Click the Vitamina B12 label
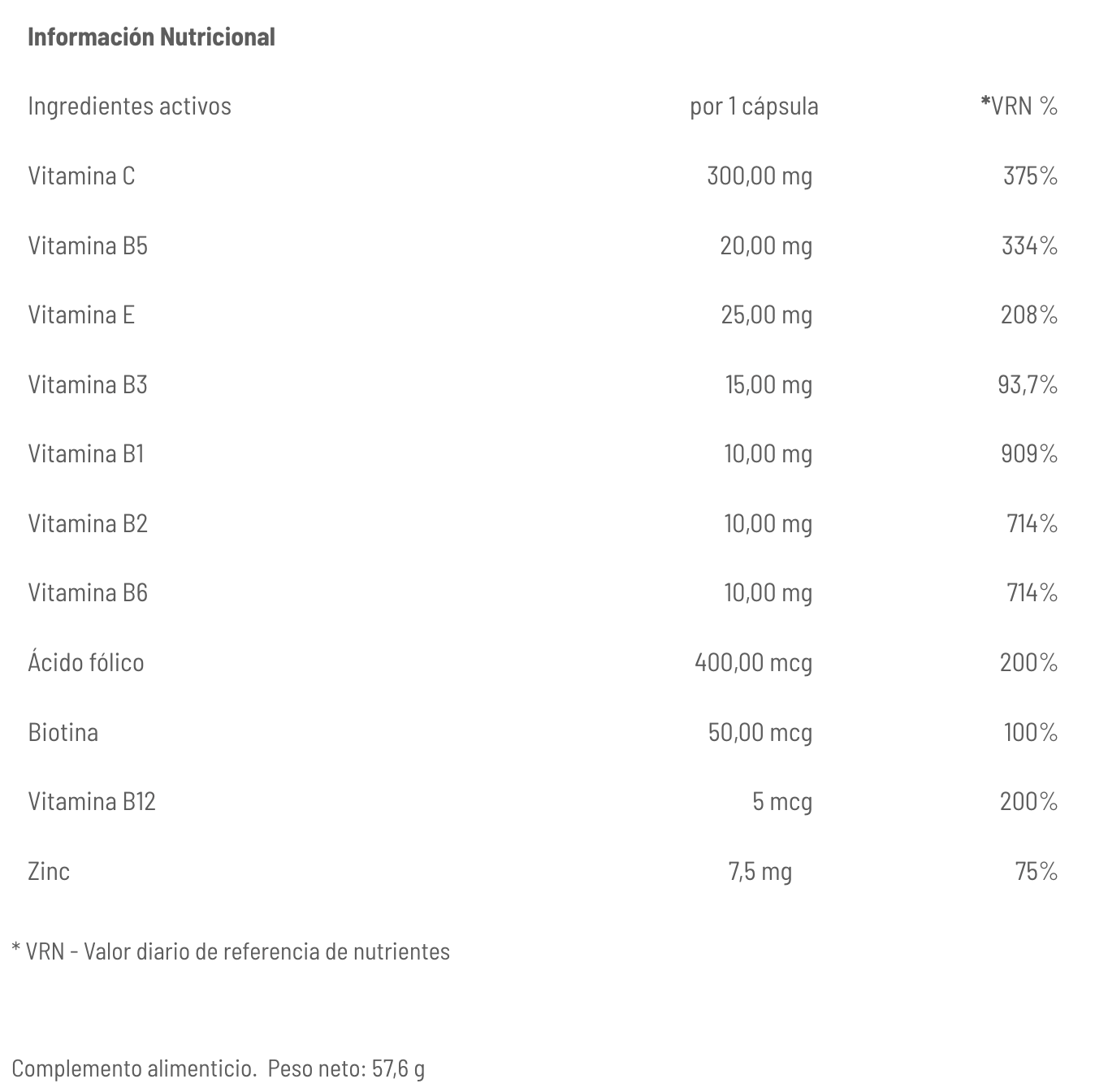 click(92, 801)
